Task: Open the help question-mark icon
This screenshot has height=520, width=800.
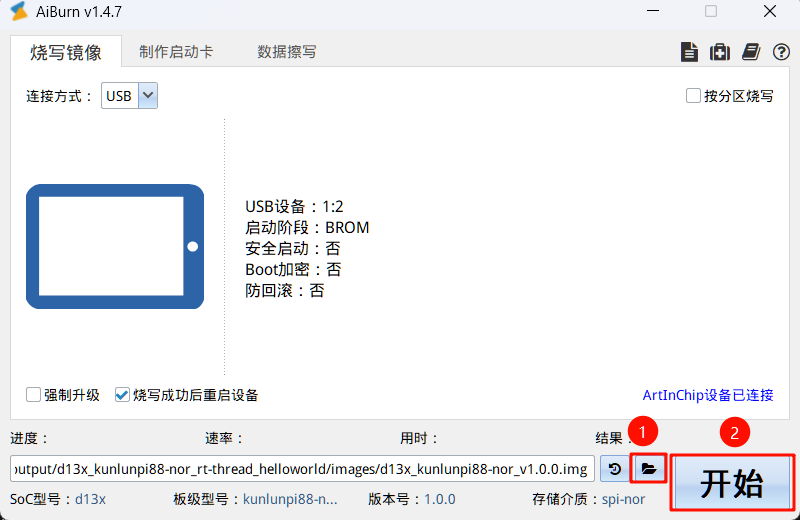Action: pyautogui.click(x=781, y=52)
